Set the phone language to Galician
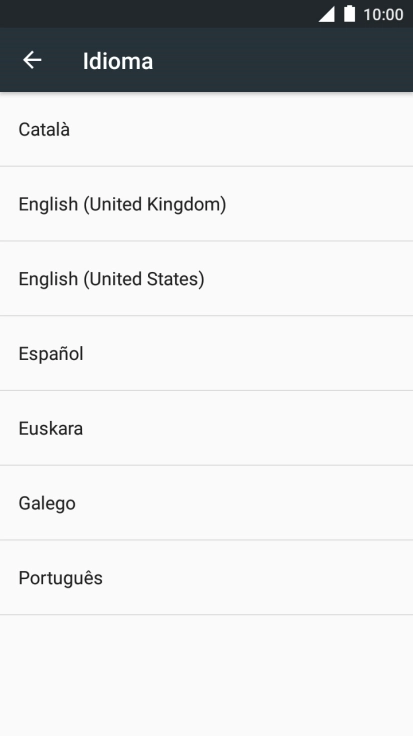 click(x=206, y=503)
